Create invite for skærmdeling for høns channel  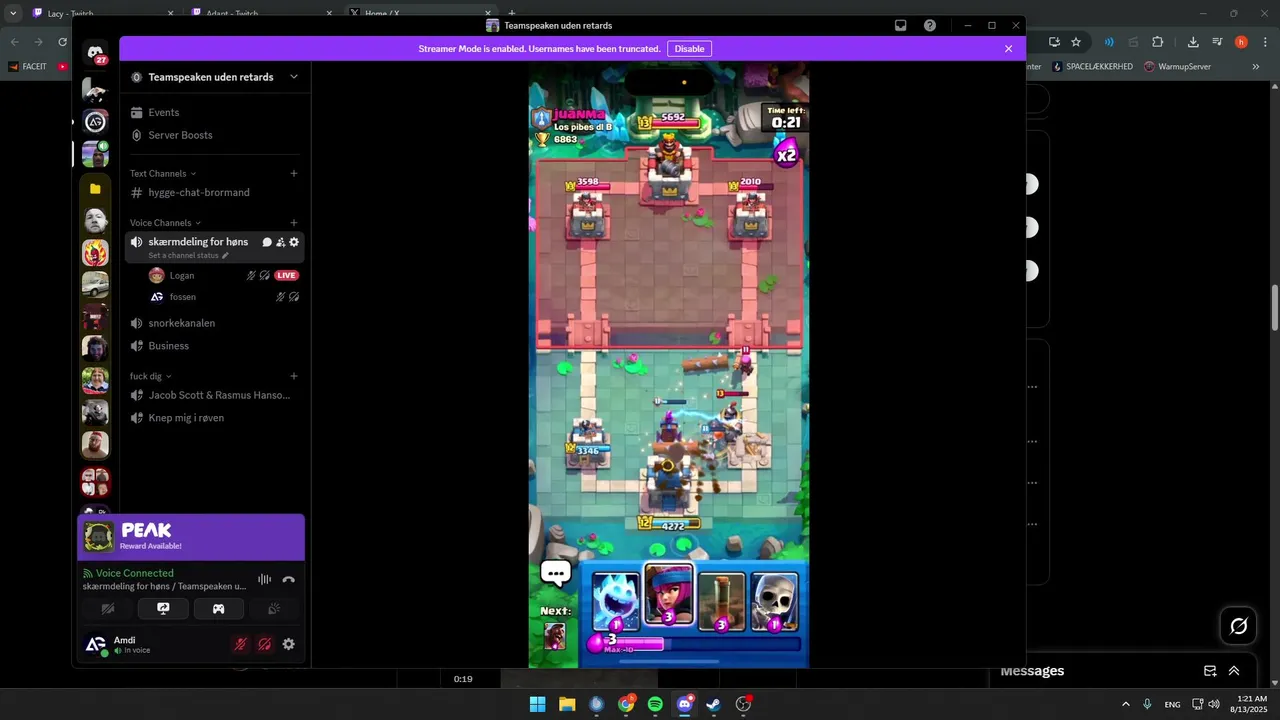280,242
